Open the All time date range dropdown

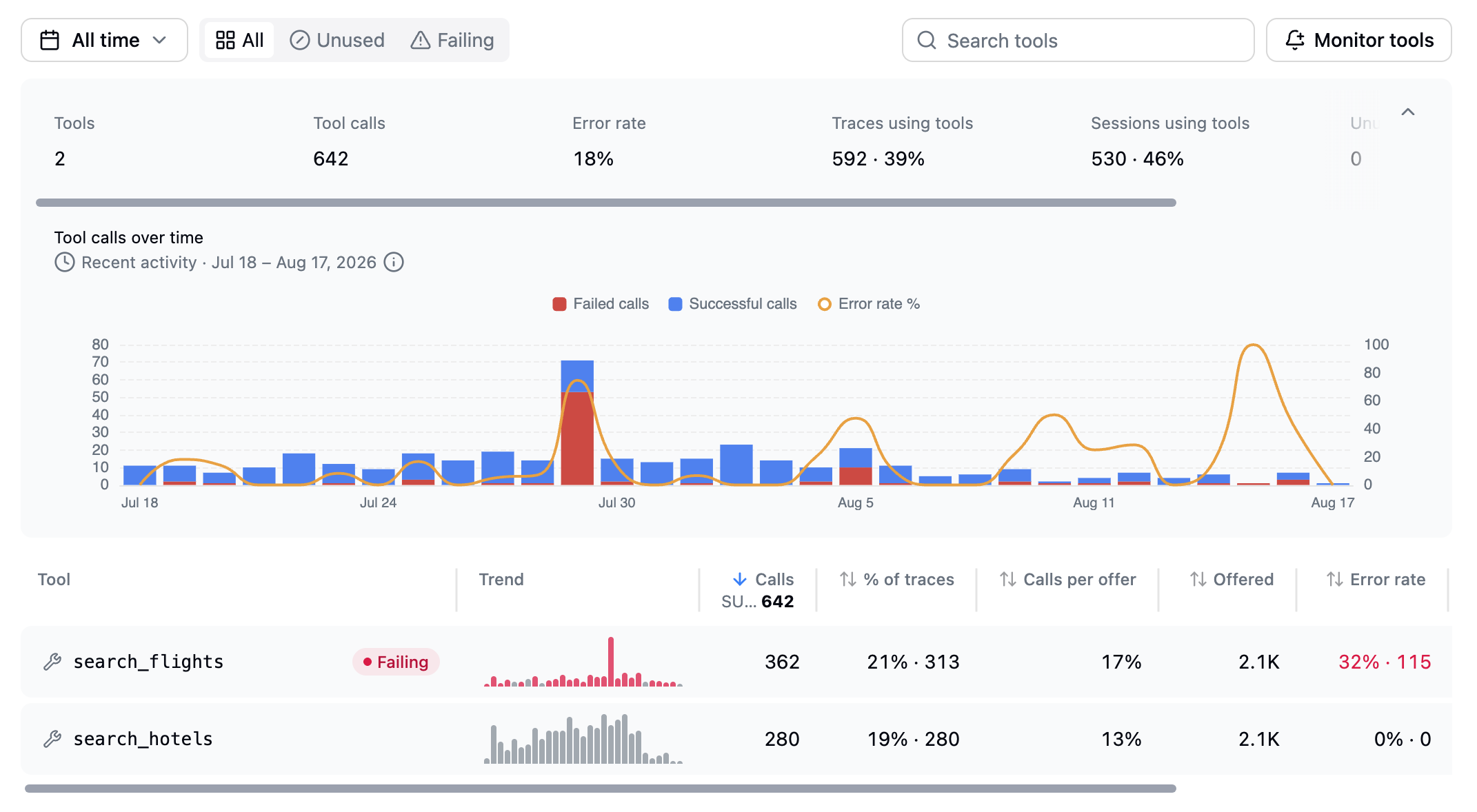coord(104,40)
